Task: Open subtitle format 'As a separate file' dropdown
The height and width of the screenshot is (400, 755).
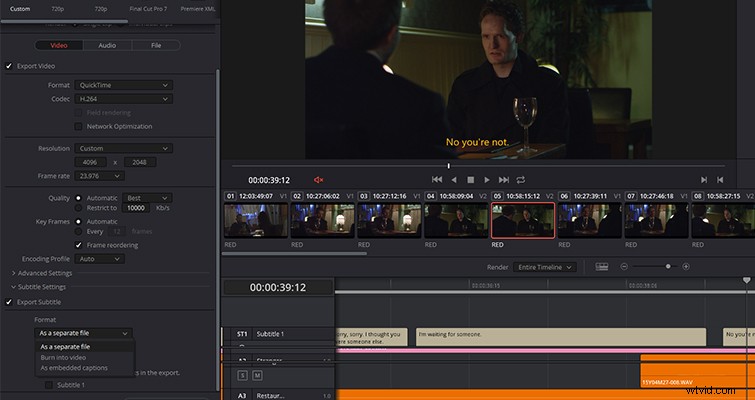Action: click(83, 333)
